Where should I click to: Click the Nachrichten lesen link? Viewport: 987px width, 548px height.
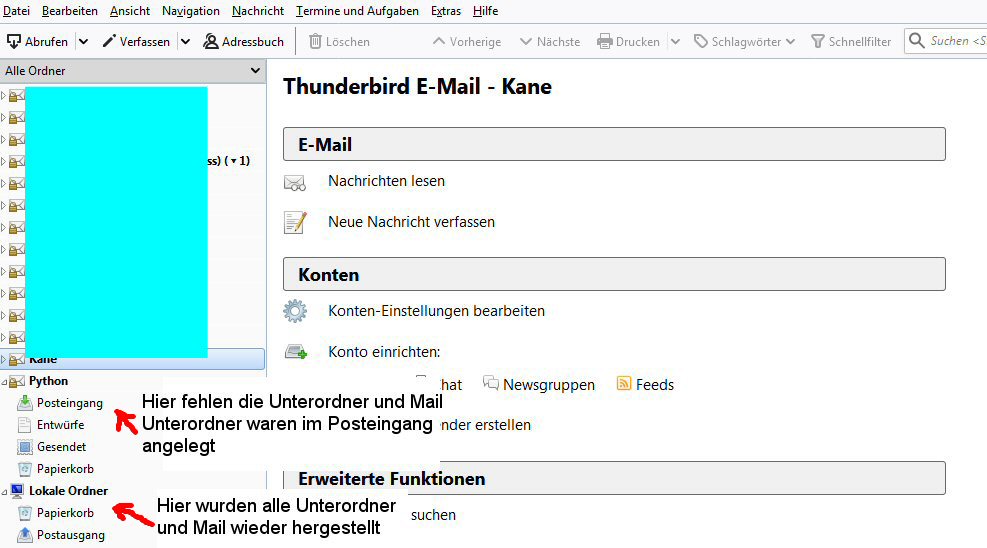[x=386, y=181]
